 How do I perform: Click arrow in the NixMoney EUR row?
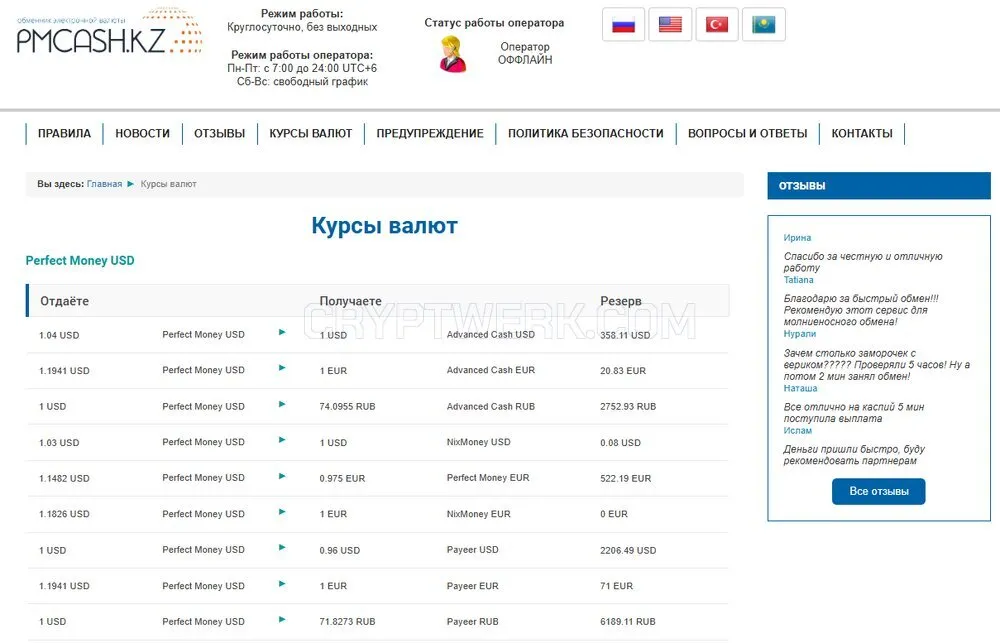click(282, 512)
